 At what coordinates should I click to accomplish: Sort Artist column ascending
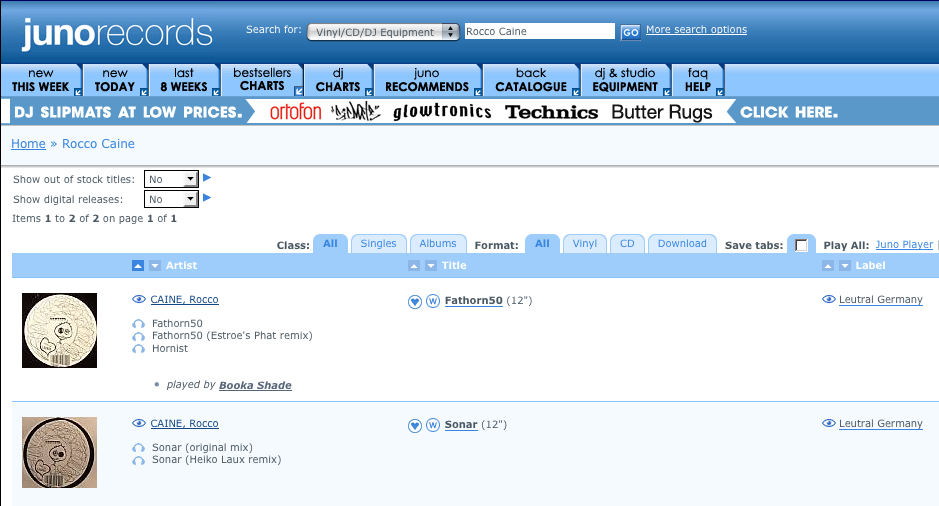138,266
